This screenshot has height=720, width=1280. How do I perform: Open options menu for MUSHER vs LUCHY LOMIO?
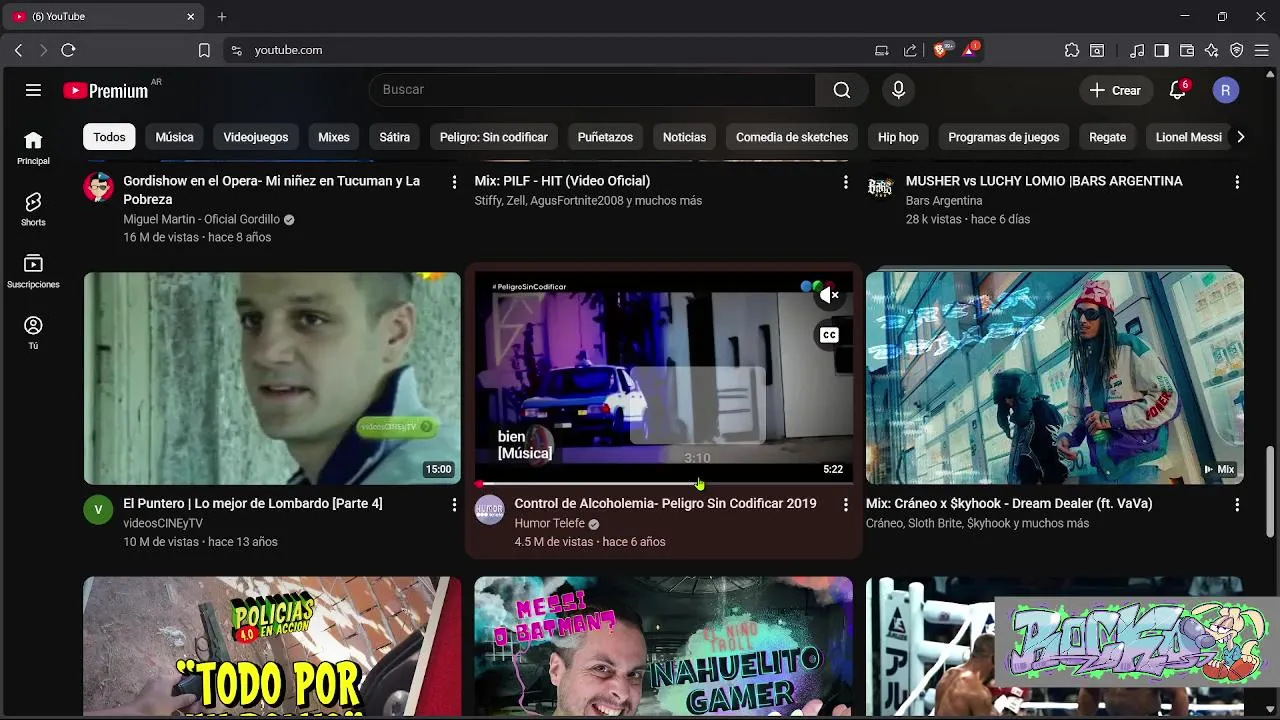(x=1237, y=182)
